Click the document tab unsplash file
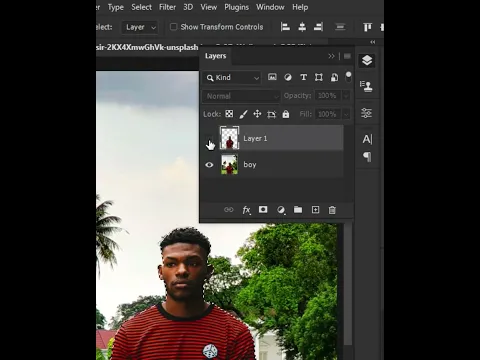This screenshot has height=360, width=480. tap(147, 47)
